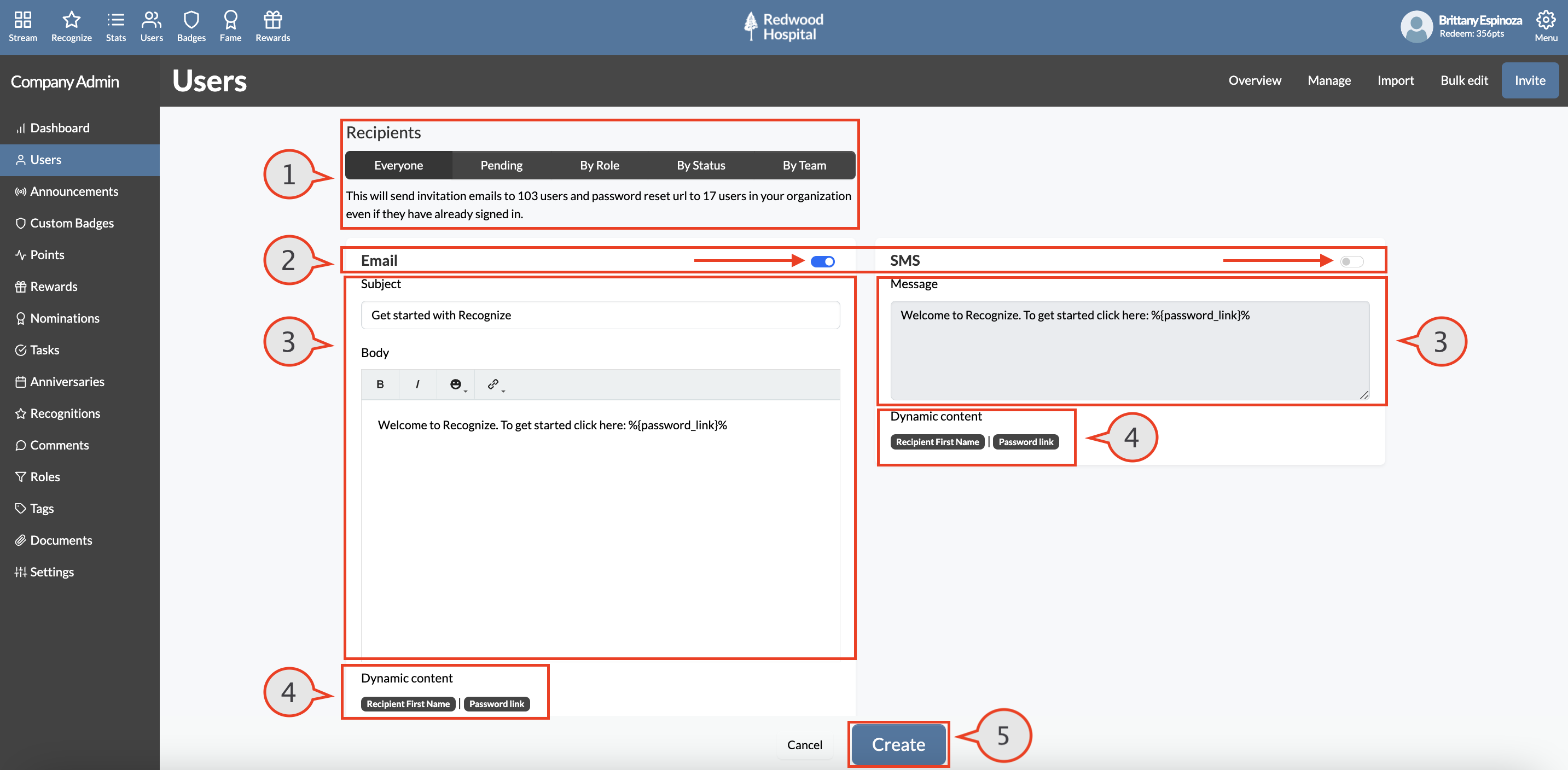
Task: Click into the email Body text area
Action: pyautogui.click(x=600, y=529)
